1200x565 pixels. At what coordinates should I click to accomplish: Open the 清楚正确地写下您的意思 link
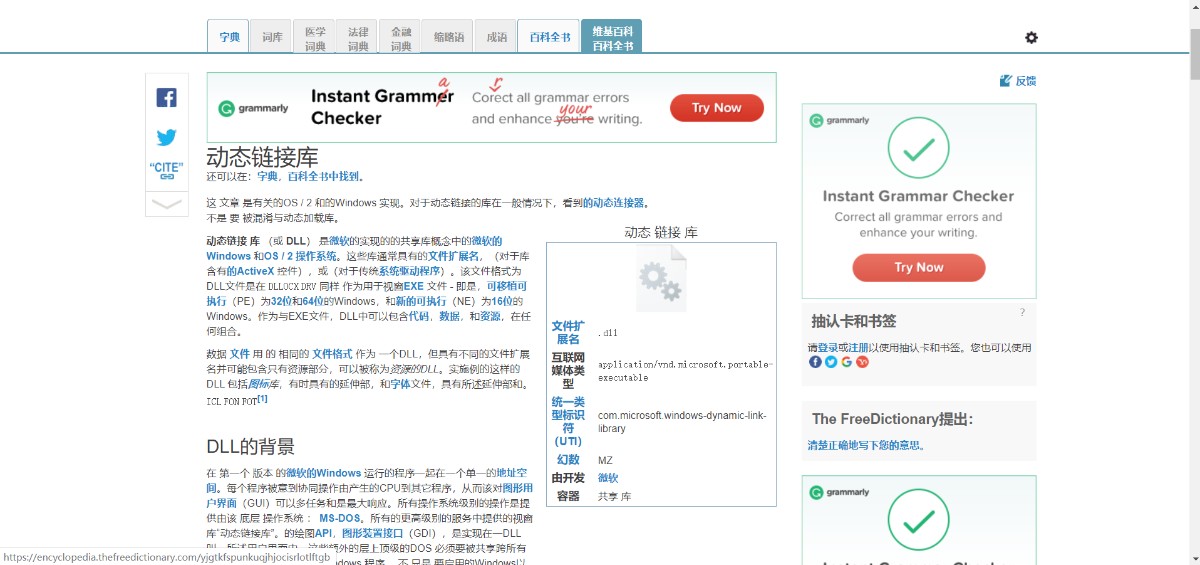(865, 446)
